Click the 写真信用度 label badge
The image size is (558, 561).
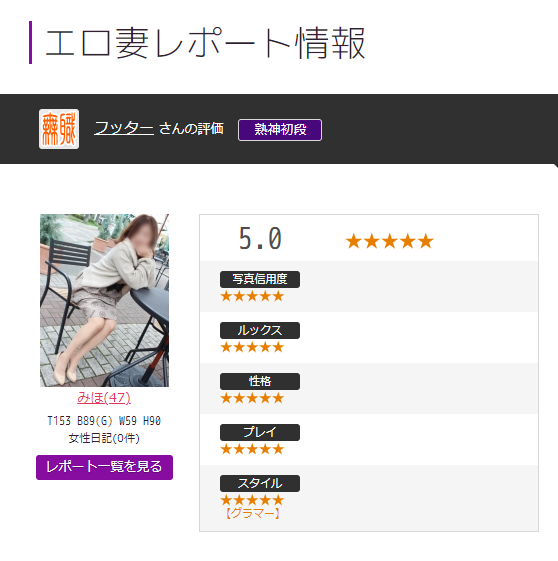pyautogui.click(x=260, y=279)
